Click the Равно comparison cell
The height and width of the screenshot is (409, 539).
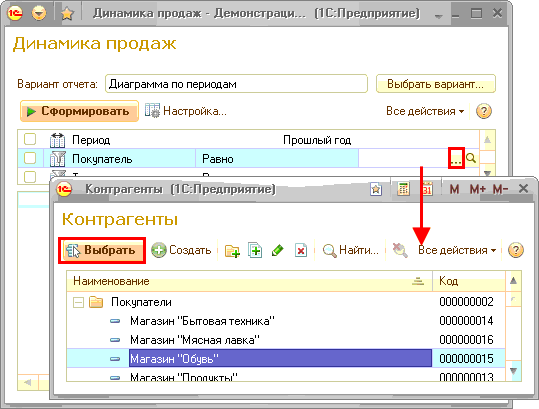coord(277,158)
